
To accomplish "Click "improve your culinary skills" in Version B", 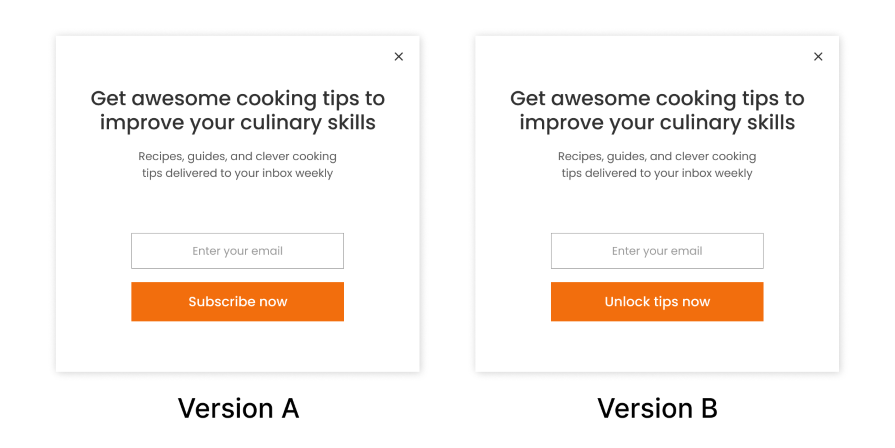I will tap(657, 123).
